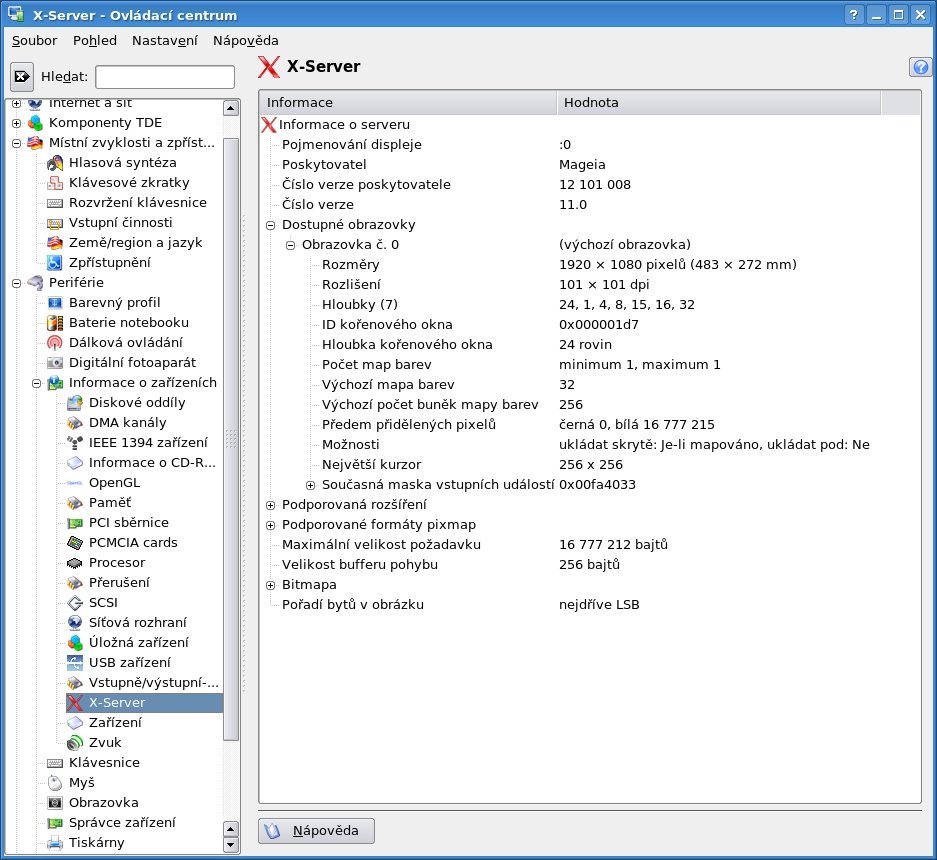This screenshot has height=860, width=937.
Task: Select the PCMCIA cards icon
Action: pos(75,543)
